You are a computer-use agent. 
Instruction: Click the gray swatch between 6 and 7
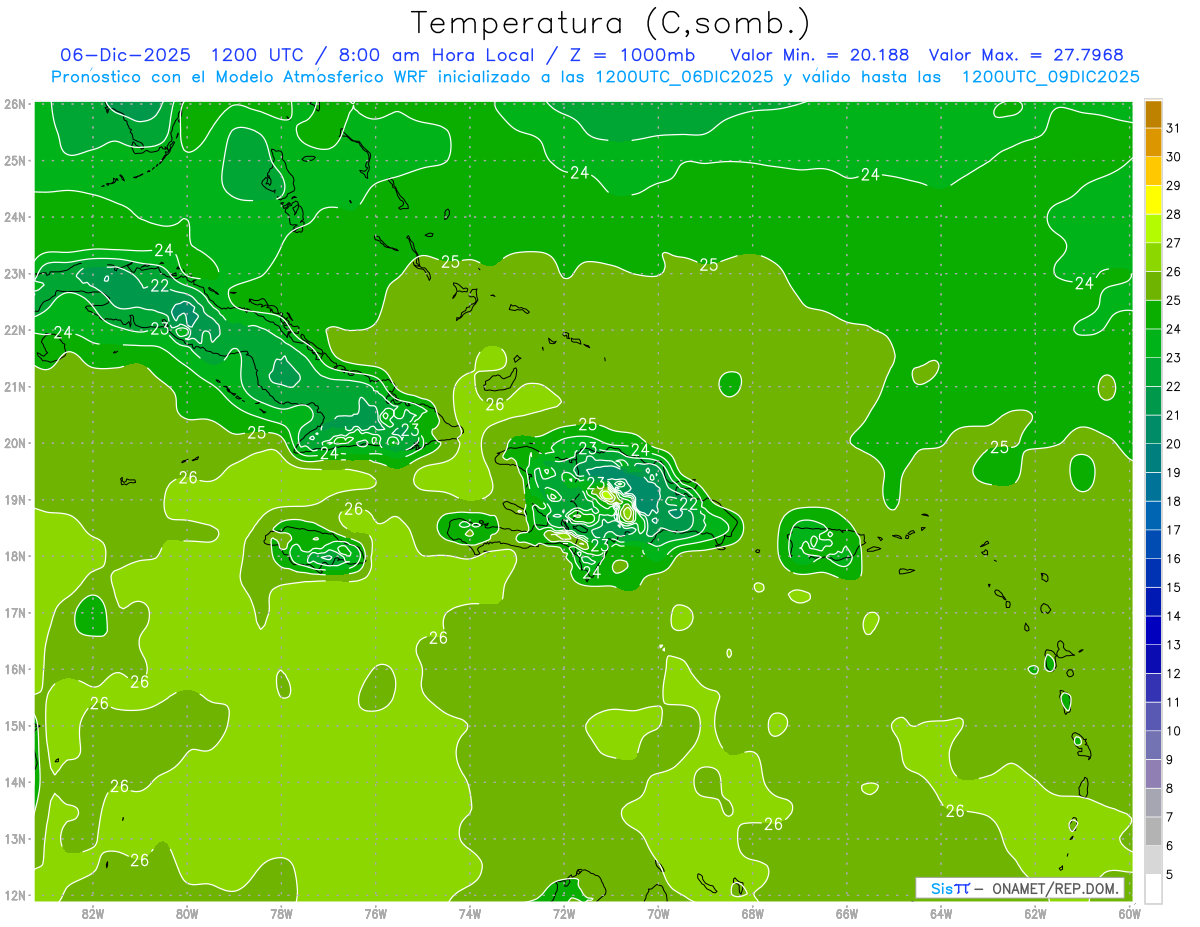tap(1153, 831)
